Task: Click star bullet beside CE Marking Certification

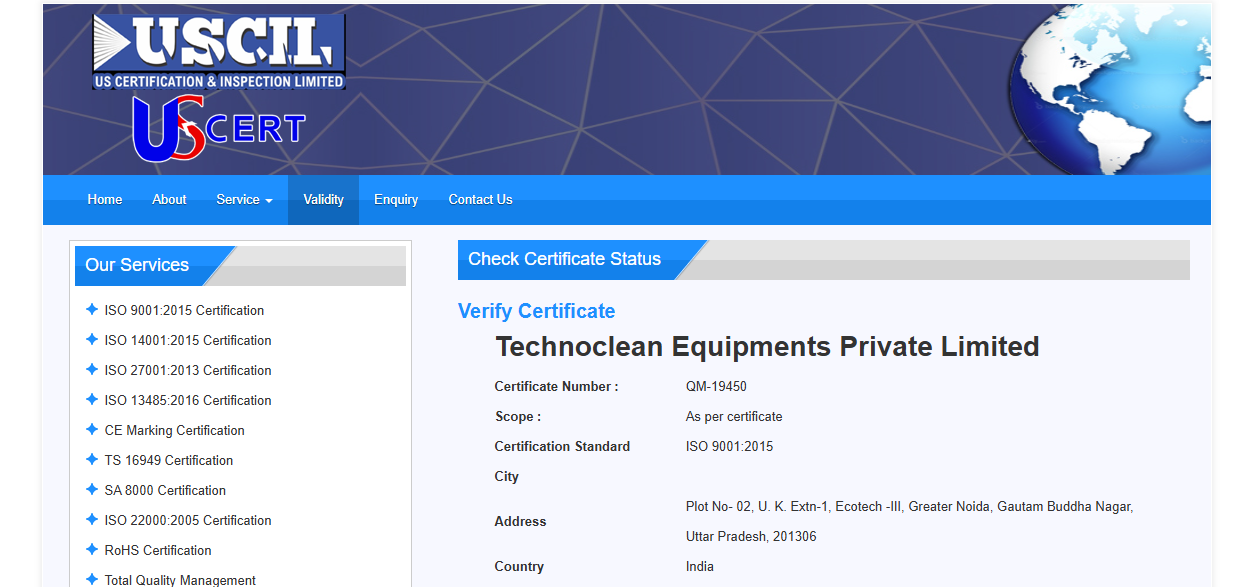Action: click(x=92, y=430)
